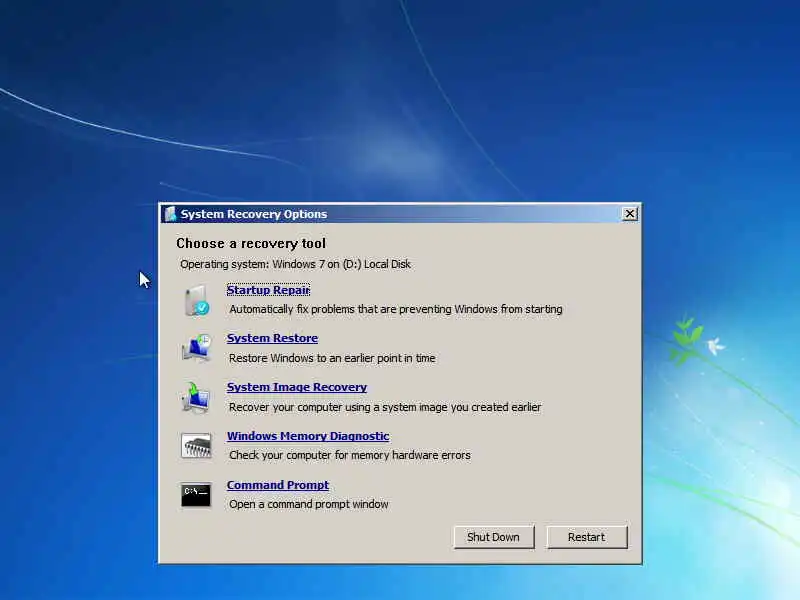The image size is (800, 600).
Task: Click the Command Prompt console icon
Action: click(196, 494)
